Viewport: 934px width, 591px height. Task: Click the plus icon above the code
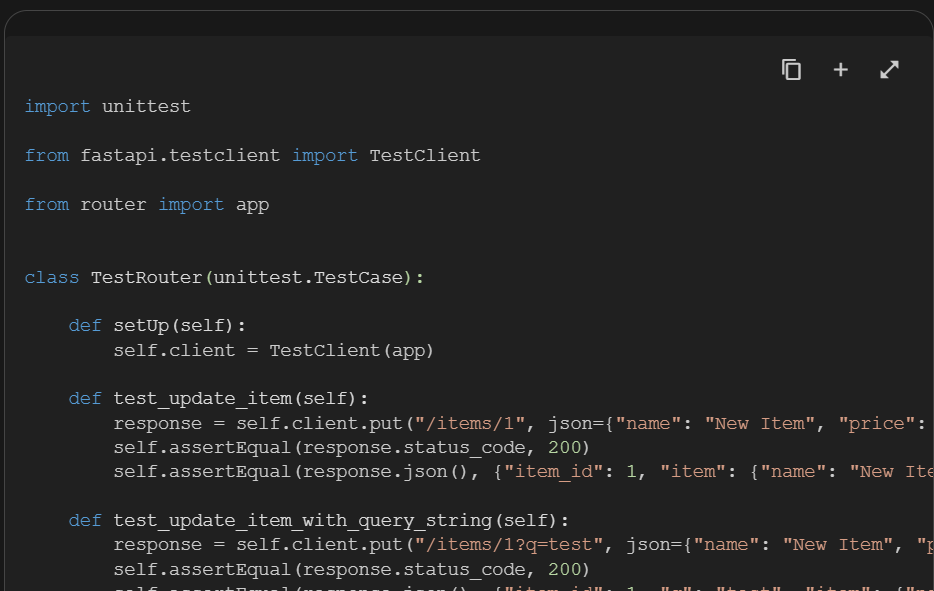(840, 69)
